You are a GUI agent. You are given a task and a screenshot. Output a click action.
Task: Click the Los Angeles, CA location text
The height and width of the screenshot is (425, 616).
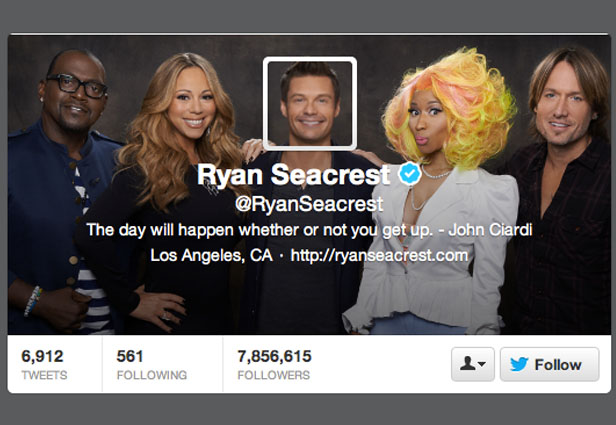pos(211,255)
